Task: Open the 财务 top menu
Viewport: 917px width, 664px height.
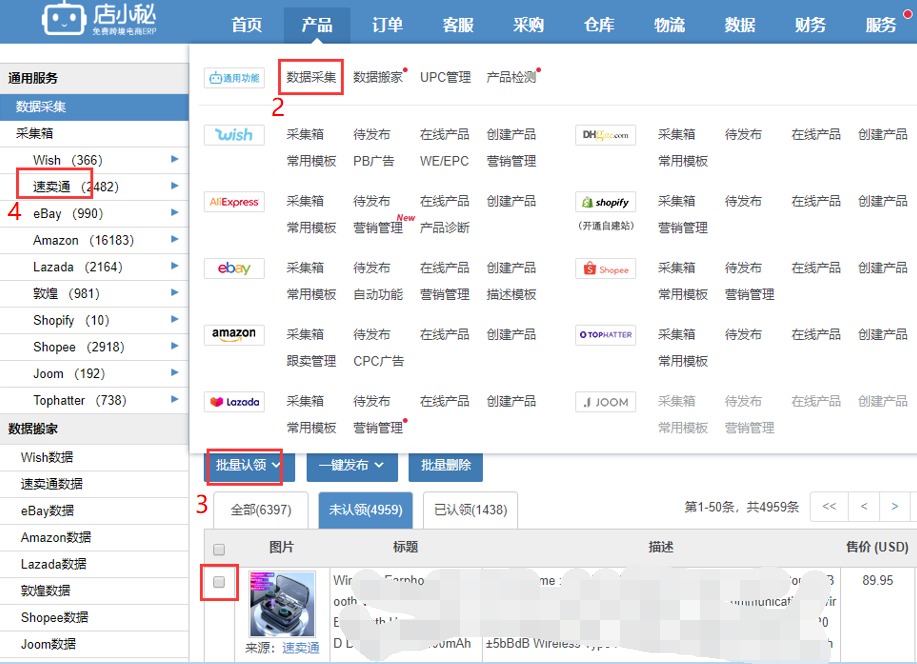Action: click(810, 25)
